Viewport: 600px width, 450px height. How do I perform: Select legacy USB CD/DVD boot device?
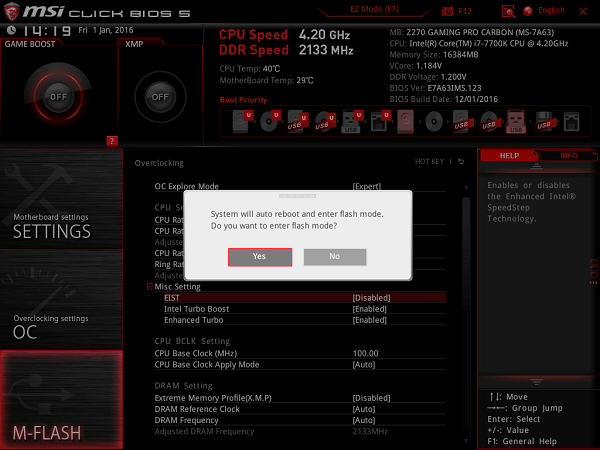pos(489,121)
